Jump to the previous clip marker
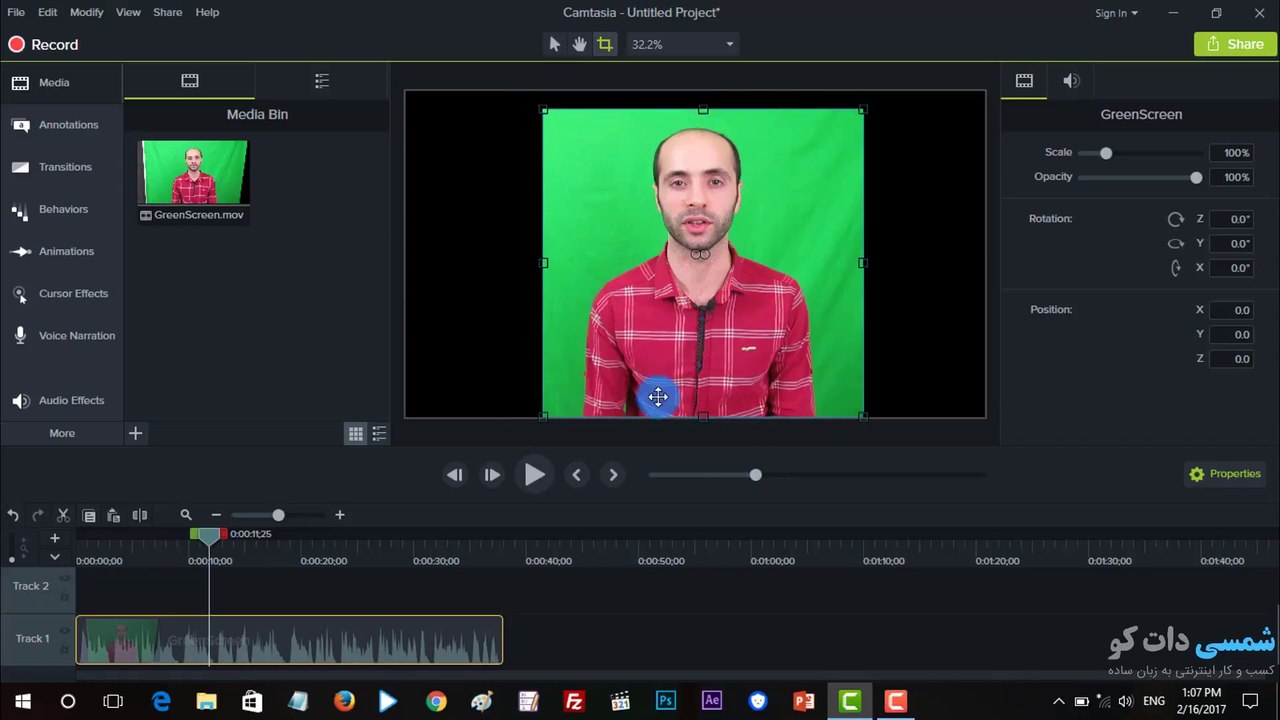 (576, 475)
